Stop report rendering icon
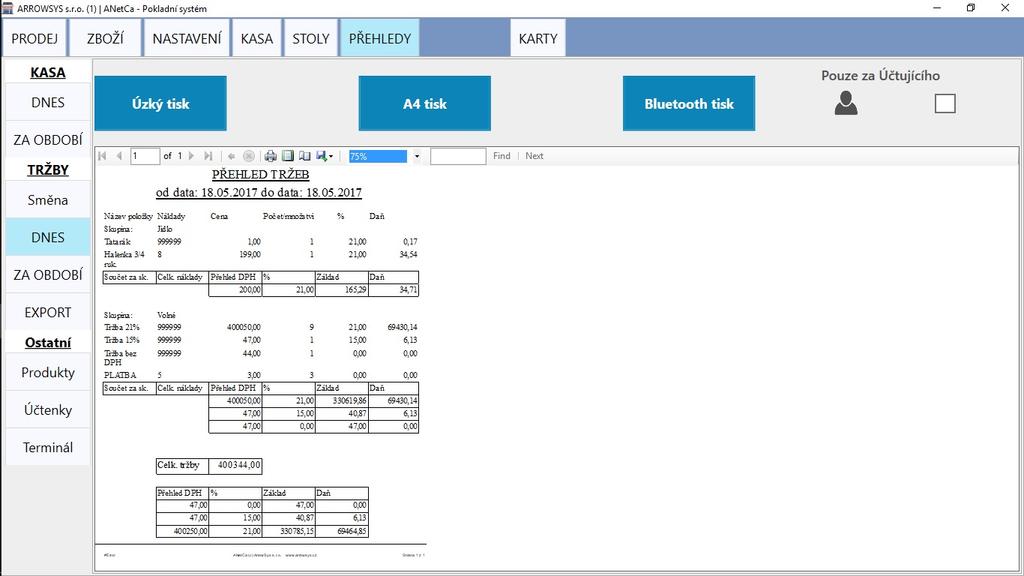Screen dimensions: 1024x576 (x=249, y=156)
